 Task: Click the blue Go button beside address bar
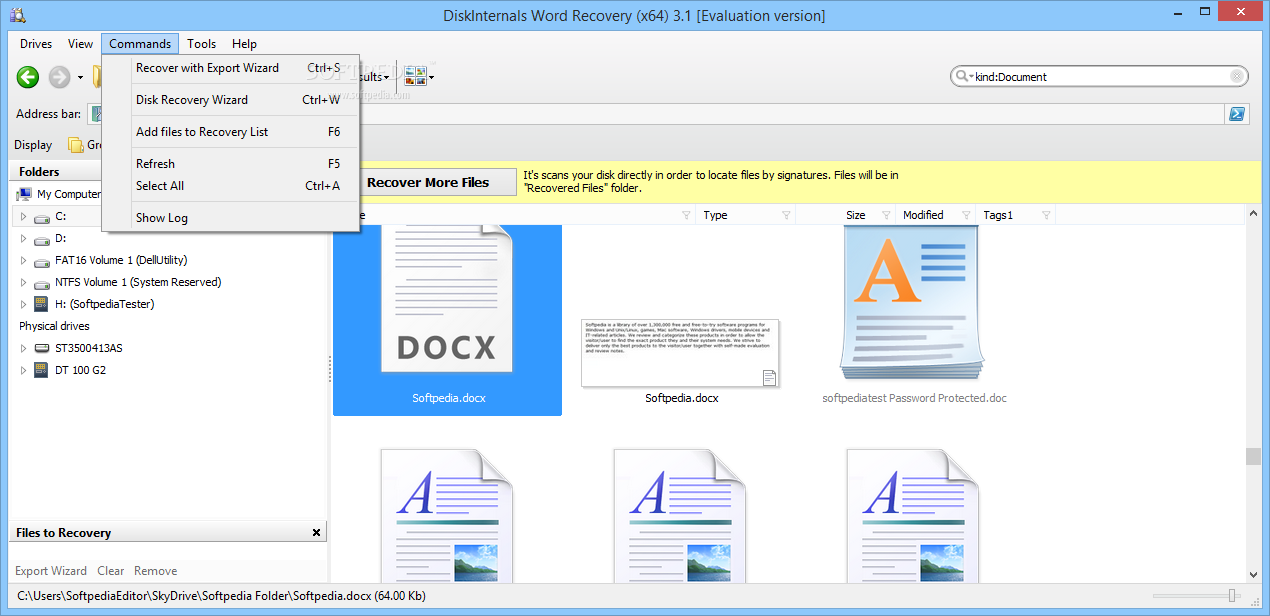point(1237,114)
